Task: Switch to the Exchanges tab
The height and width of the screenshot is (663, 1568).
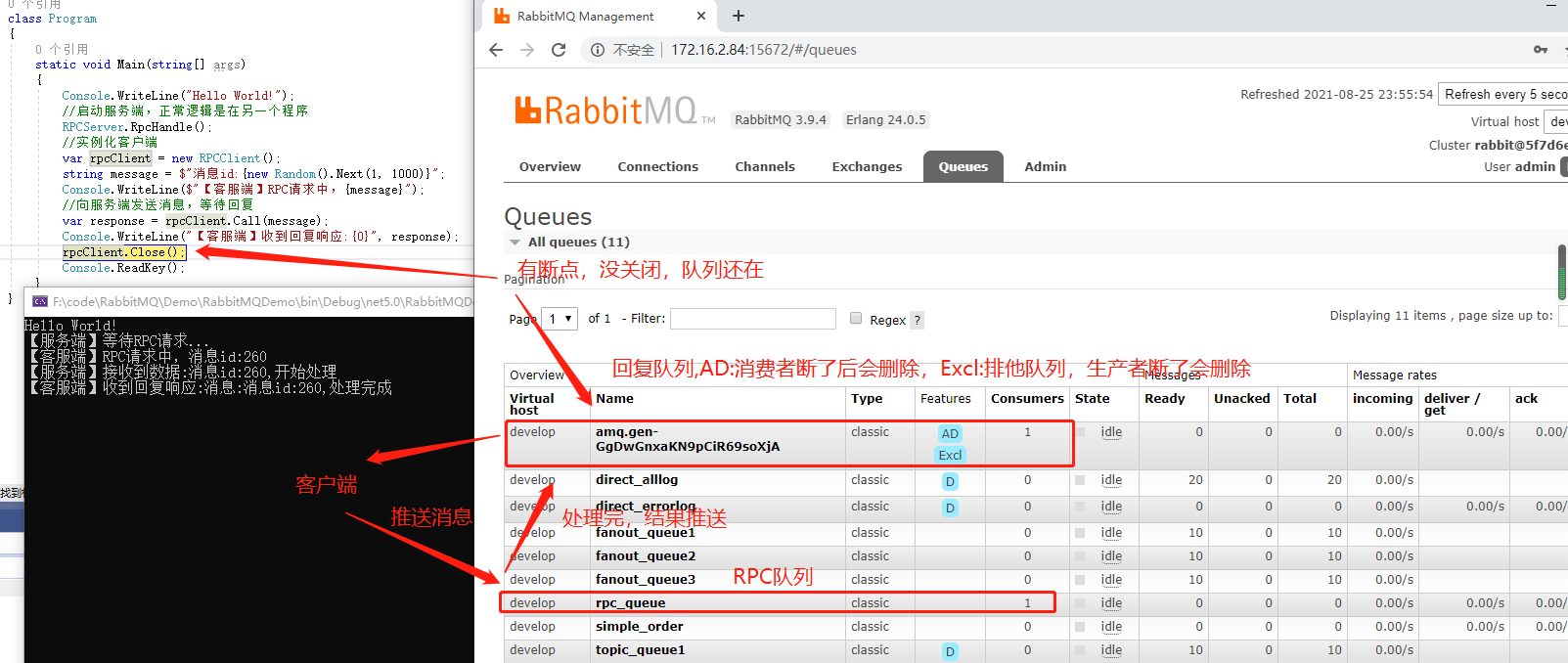Action: 867,166
